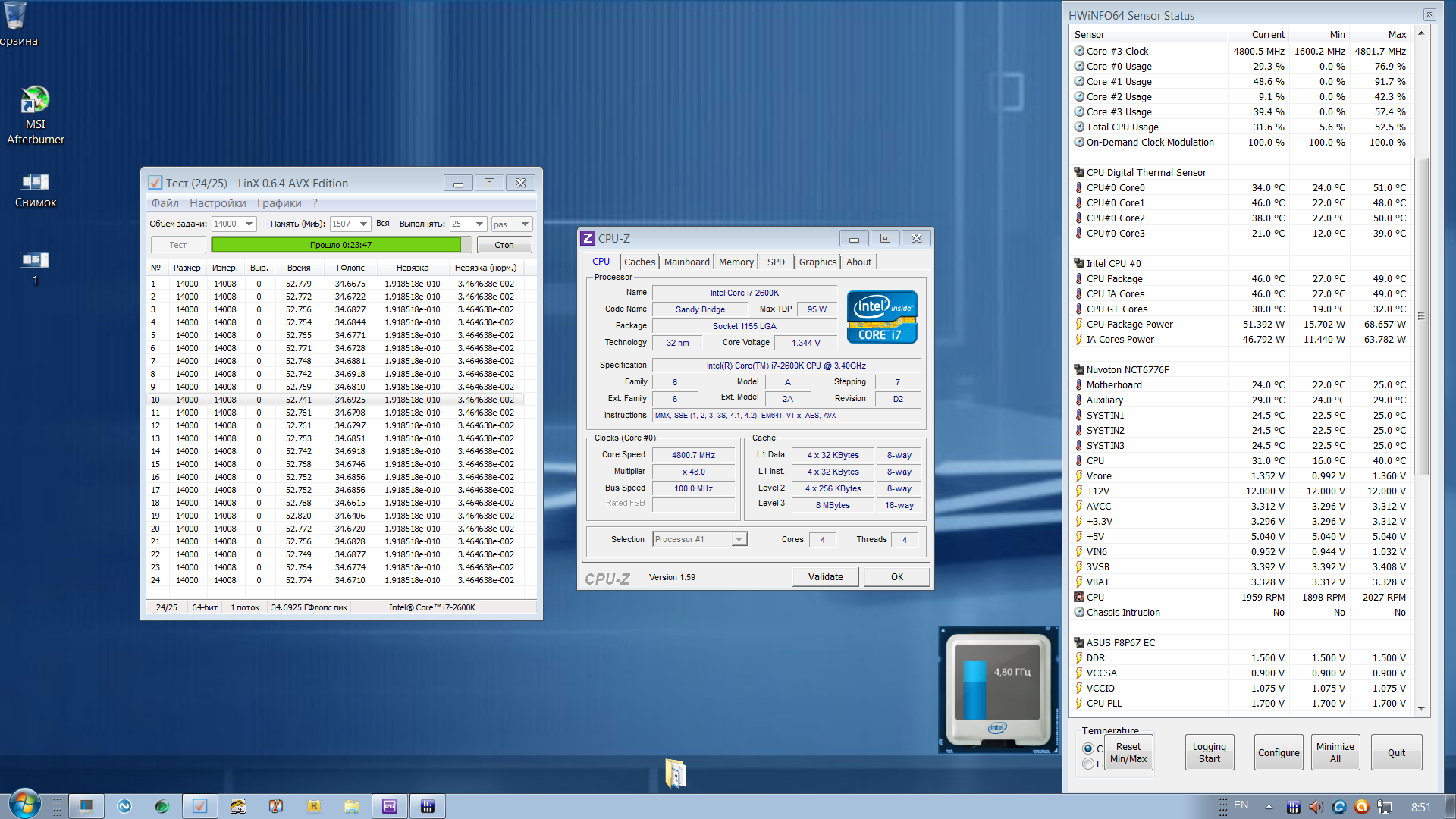Click the HWiNFO taskbar icon
This screenshot has height=819, width=1456.
pos(428,806)
